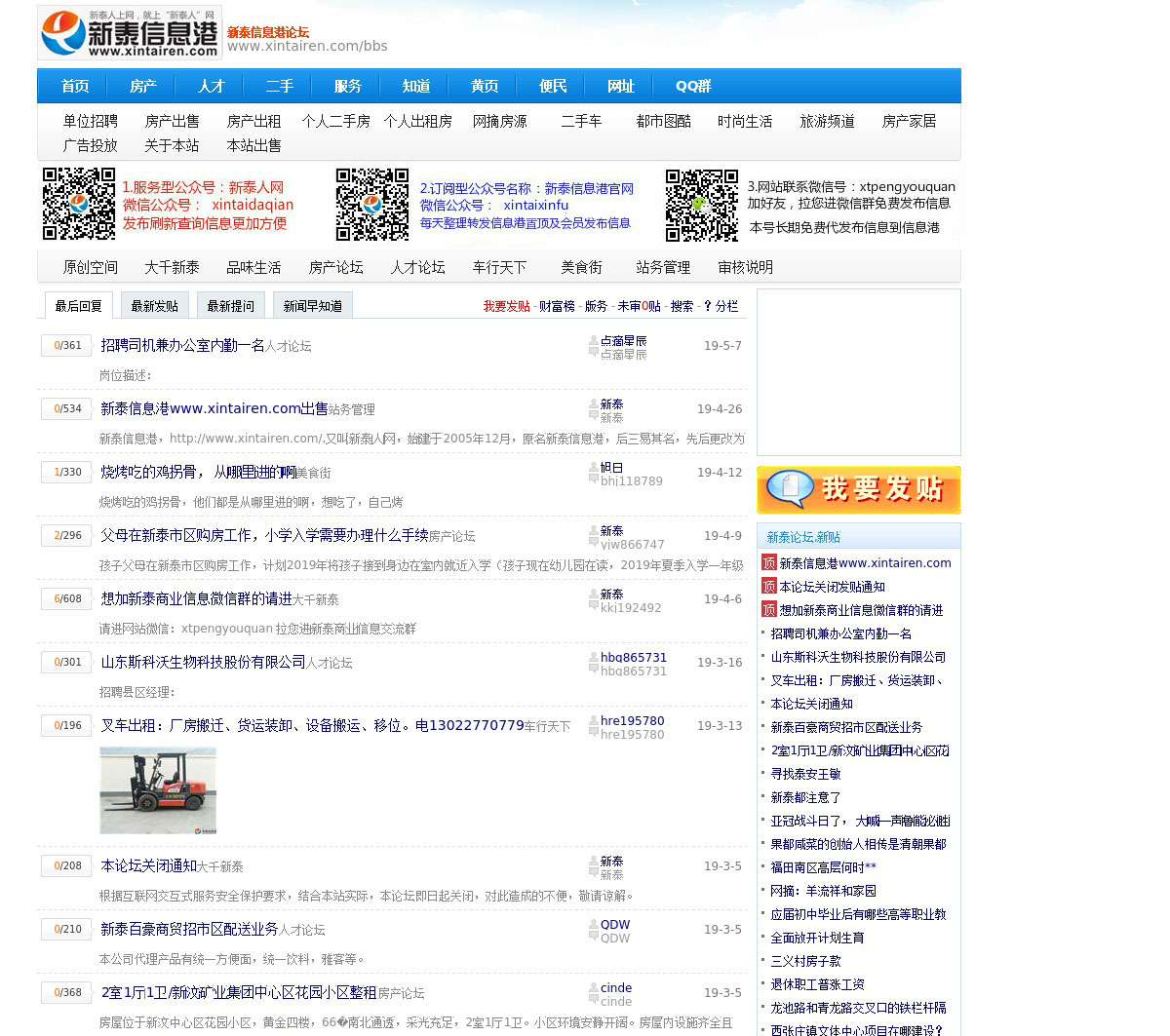Click the red 我要发贴 text link

click(506, 306)
